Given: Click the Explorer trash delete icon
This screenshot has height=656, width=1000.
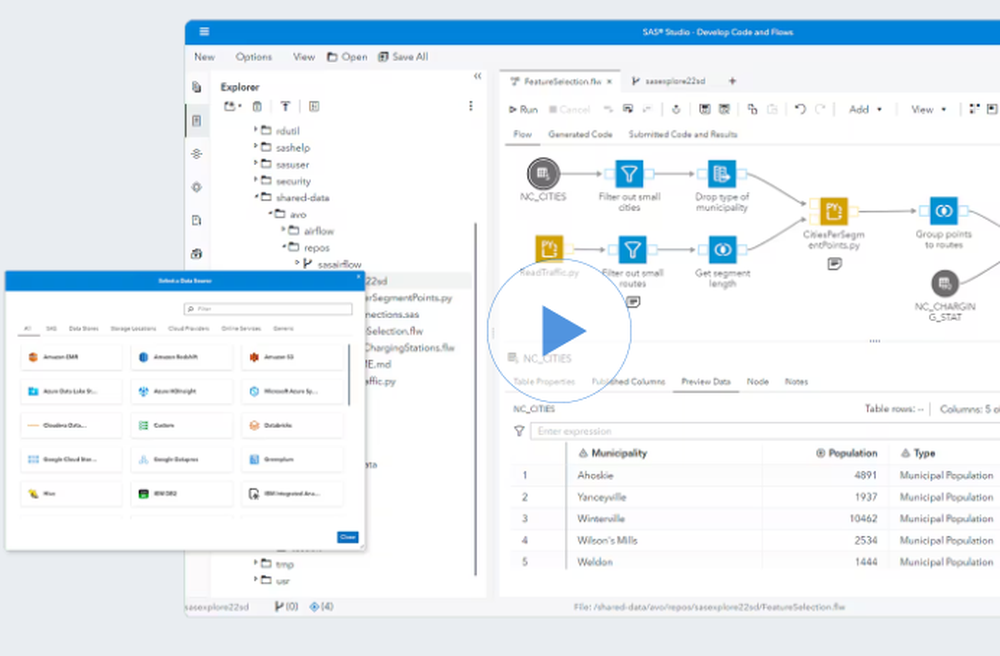Looking at the screenshot, I should point(257,106).
